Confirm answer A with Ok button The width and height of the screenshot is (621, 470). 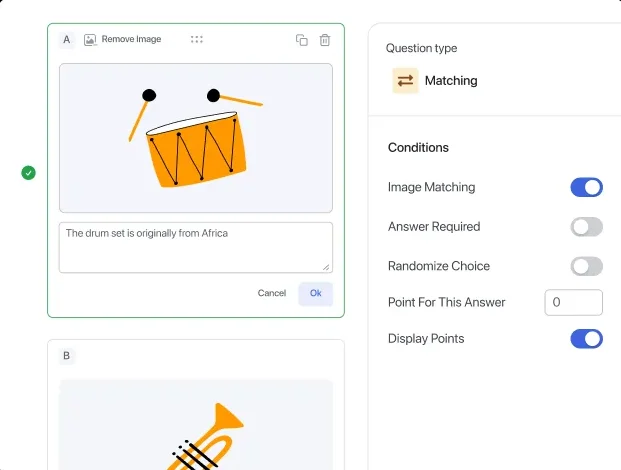pos(315,293)
